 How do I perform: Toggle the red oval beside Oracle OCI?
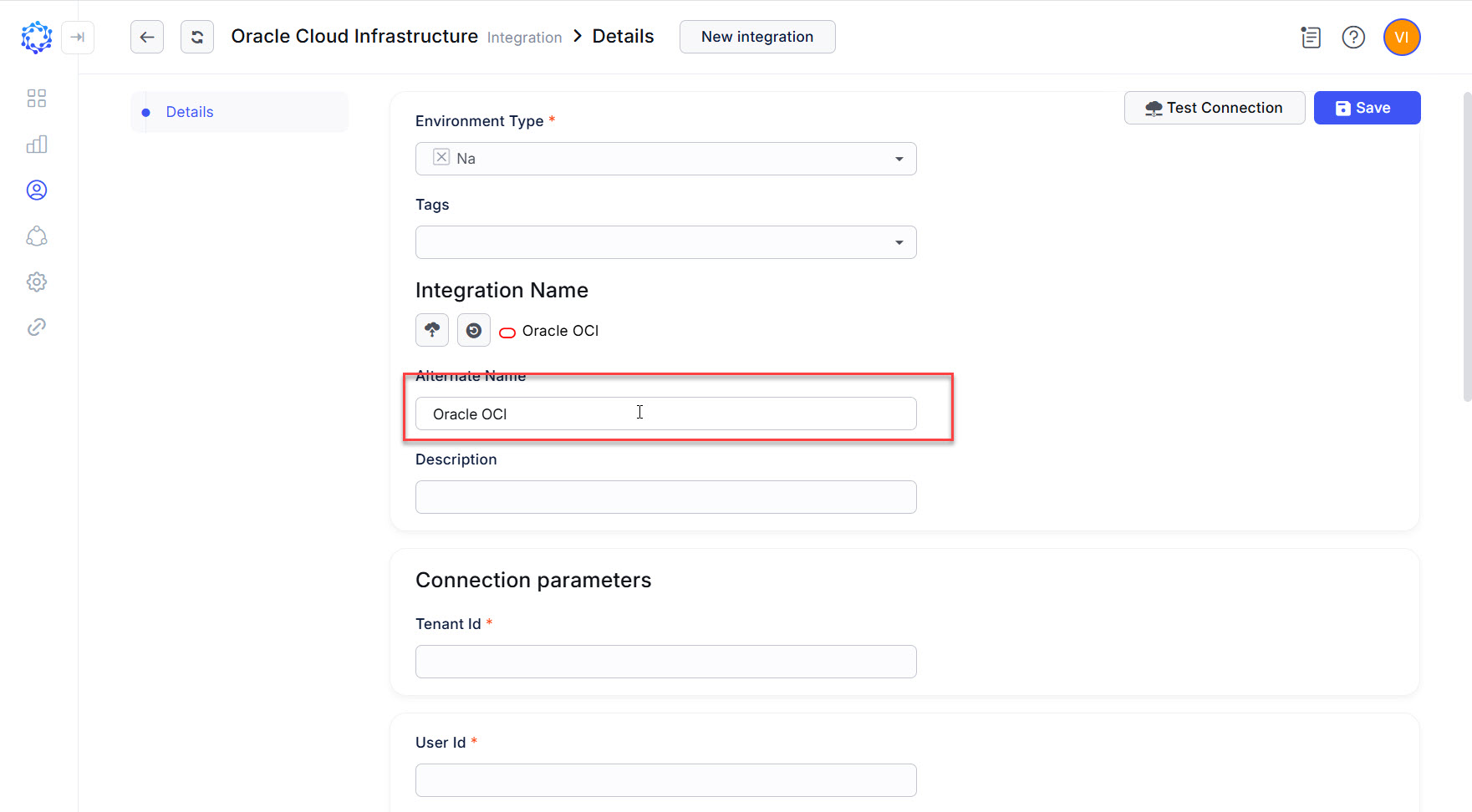pyautogui.click(x=507, y=332)
